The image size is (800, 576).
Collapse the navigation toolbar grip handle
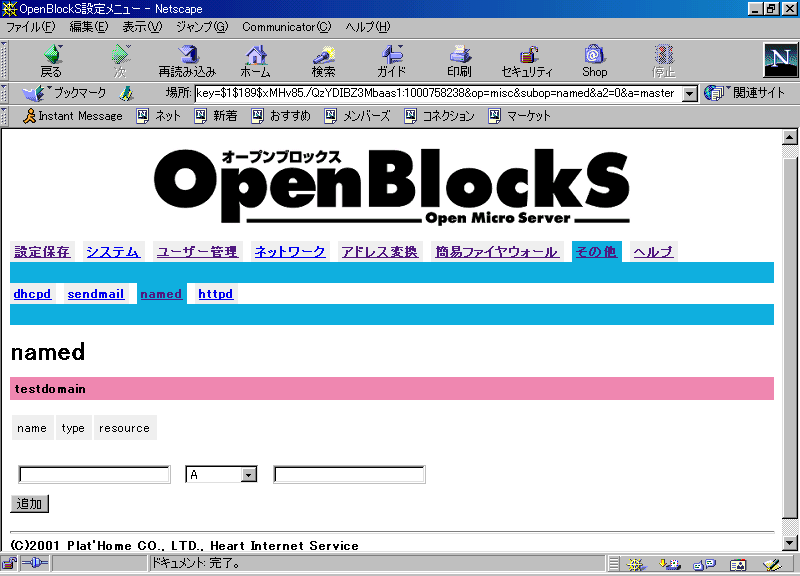click(x=4, y=60)
